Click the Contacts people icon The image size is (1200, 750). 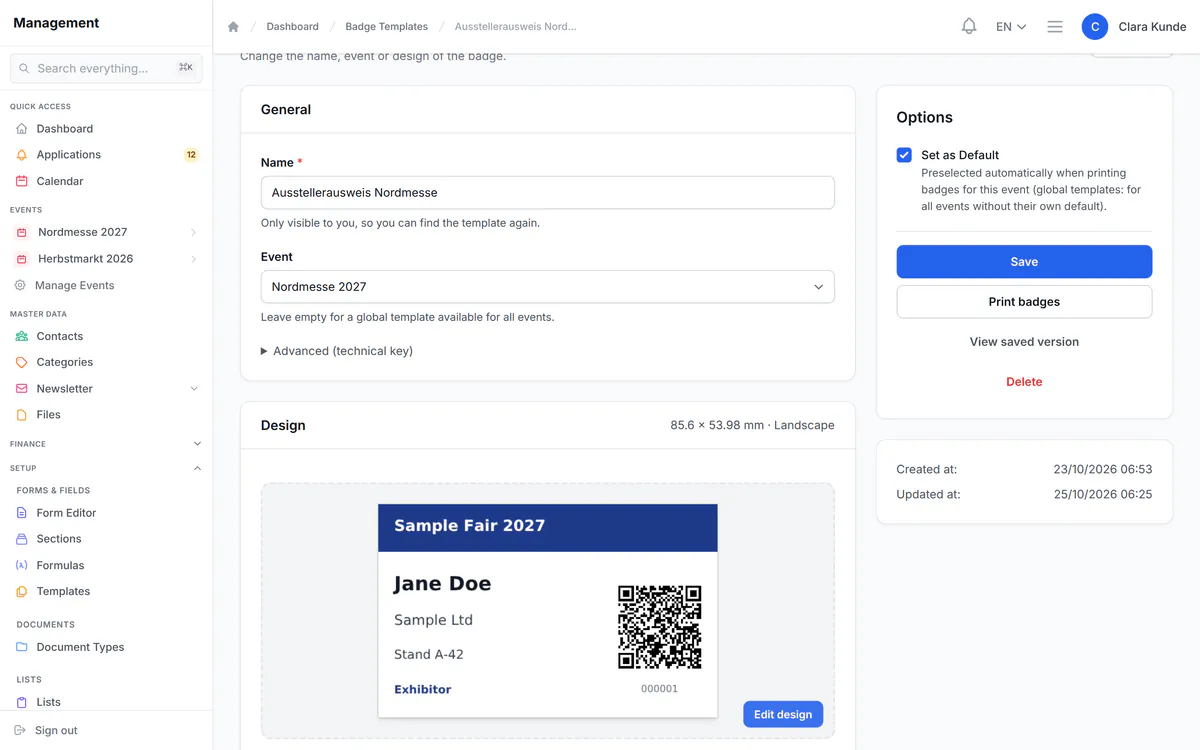point(22,336)
